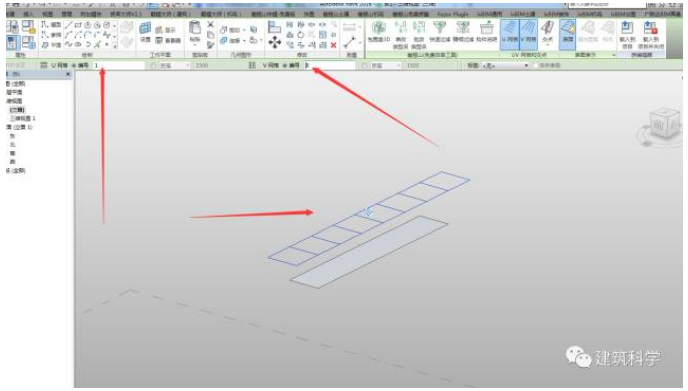Viewport: 688px width, 391px height.
Task: Close the project browser panel
Action: (x=68, y=74)
